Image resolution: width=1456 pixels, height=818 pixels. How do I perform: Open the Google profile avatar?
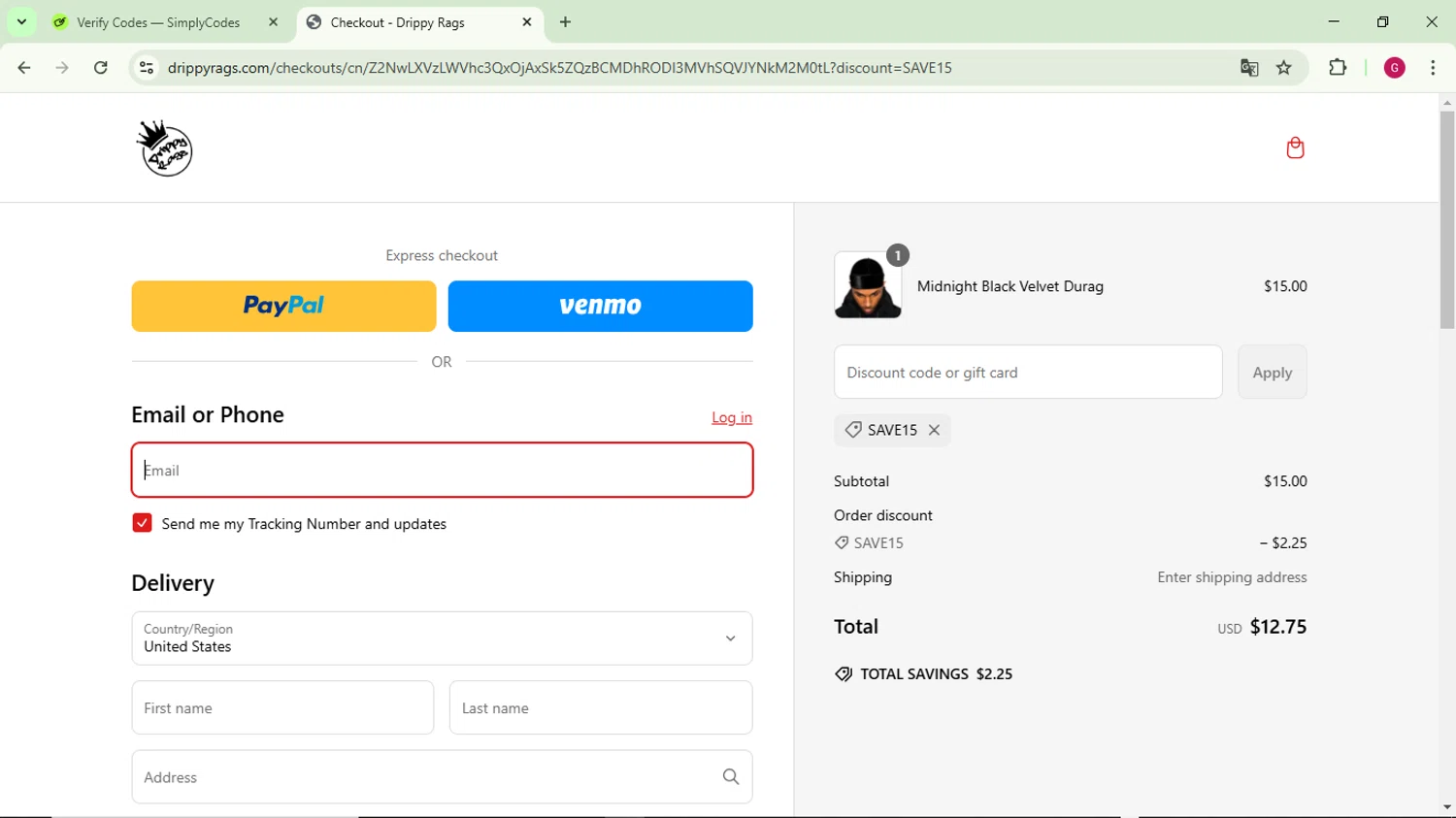point(1395,68)
